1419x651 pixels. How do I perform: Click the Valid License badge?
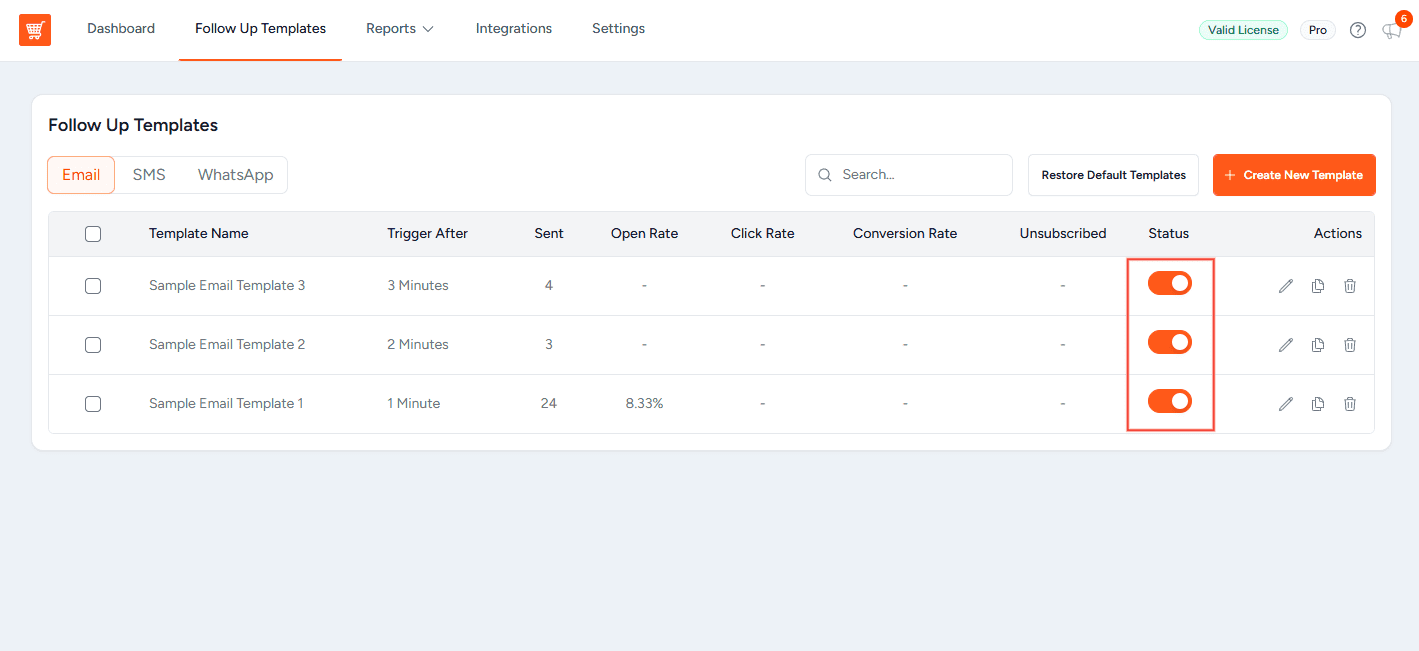(1243, 30)
